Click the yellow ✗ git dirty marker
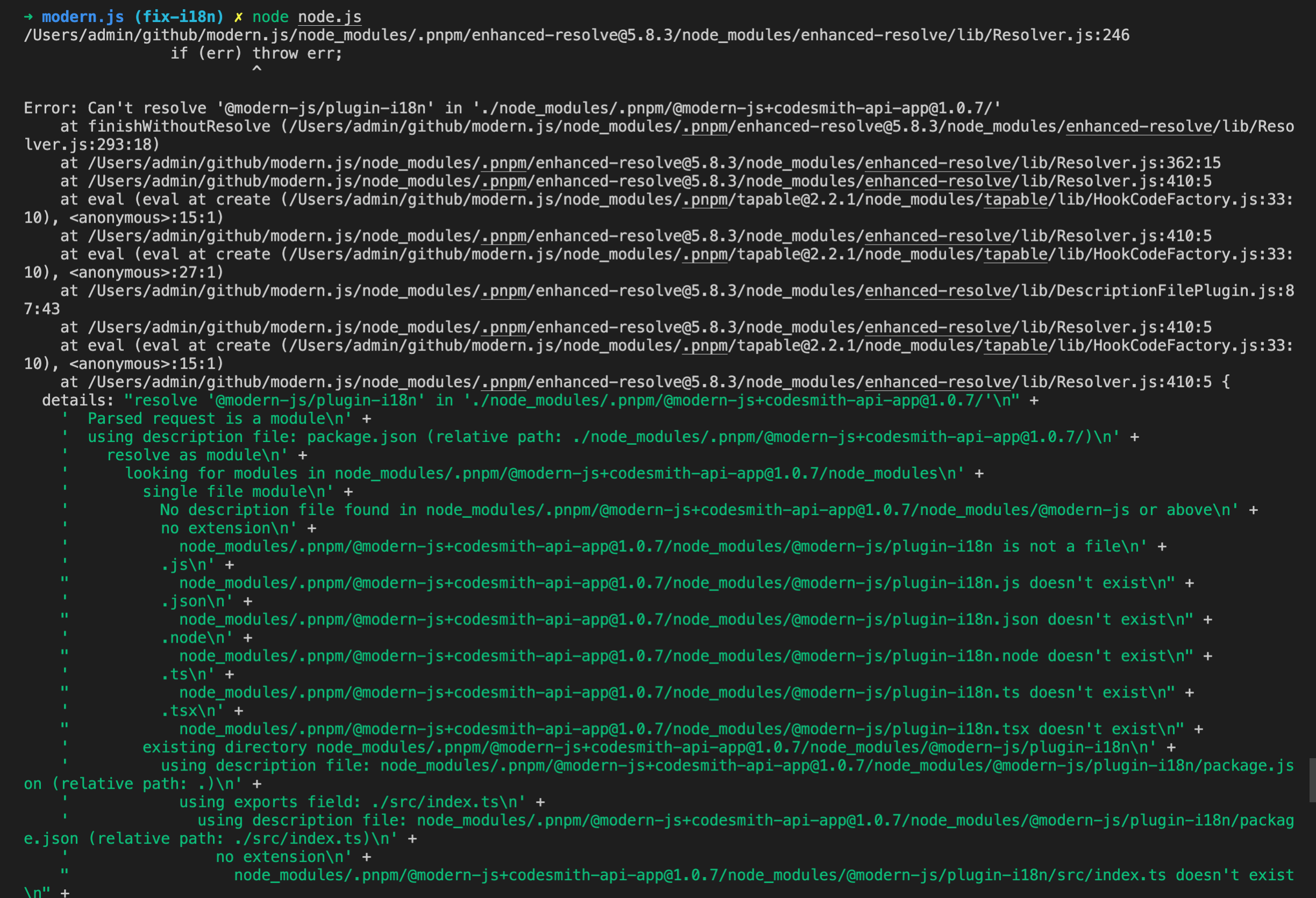The width and height of the screenshot is (1316, 898). pos(238,17)
